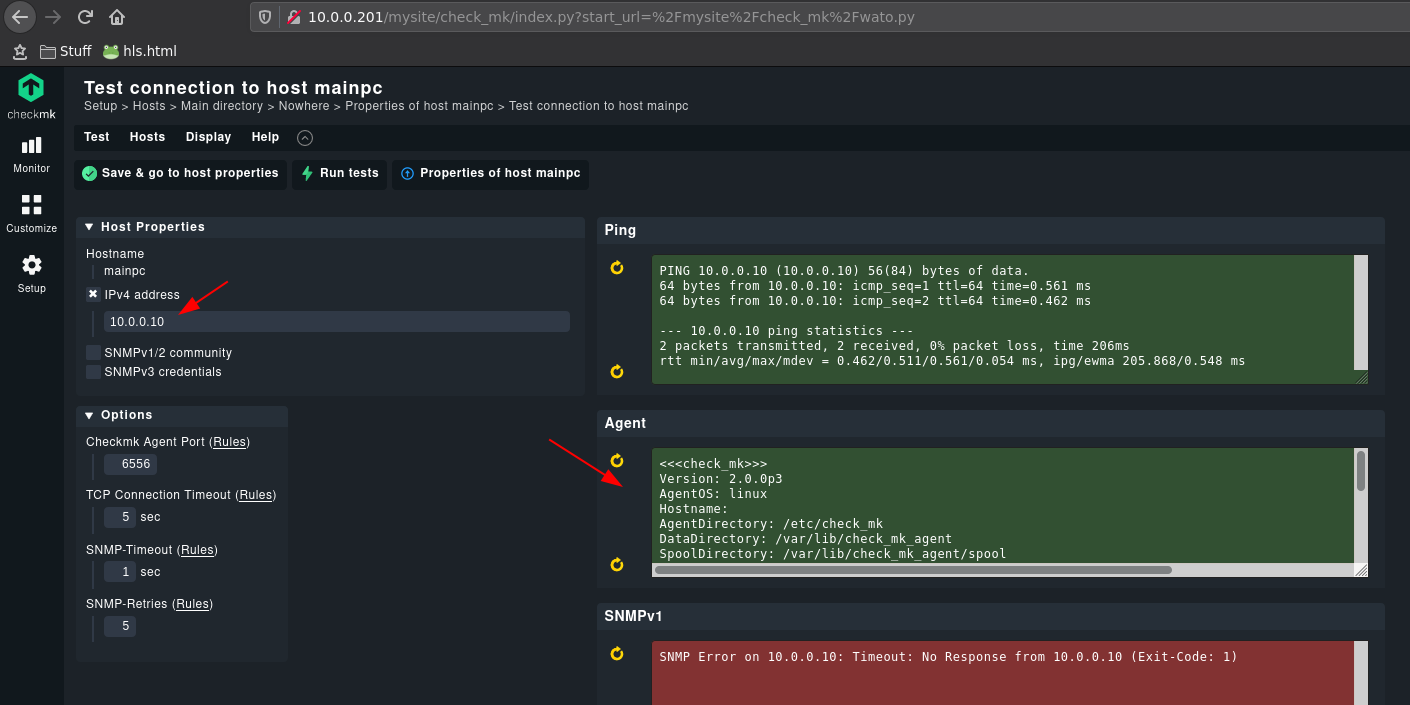
Task: Show site info via the insecure lock icon
Action: pyautogui.click(x=293, y=17)
